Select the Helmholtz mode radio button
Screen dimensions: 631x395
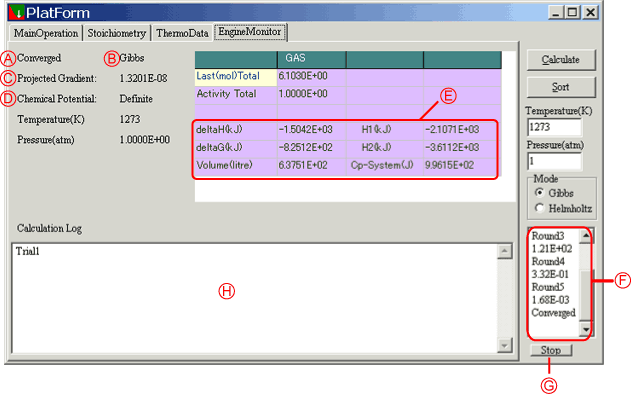coord(539,208)
